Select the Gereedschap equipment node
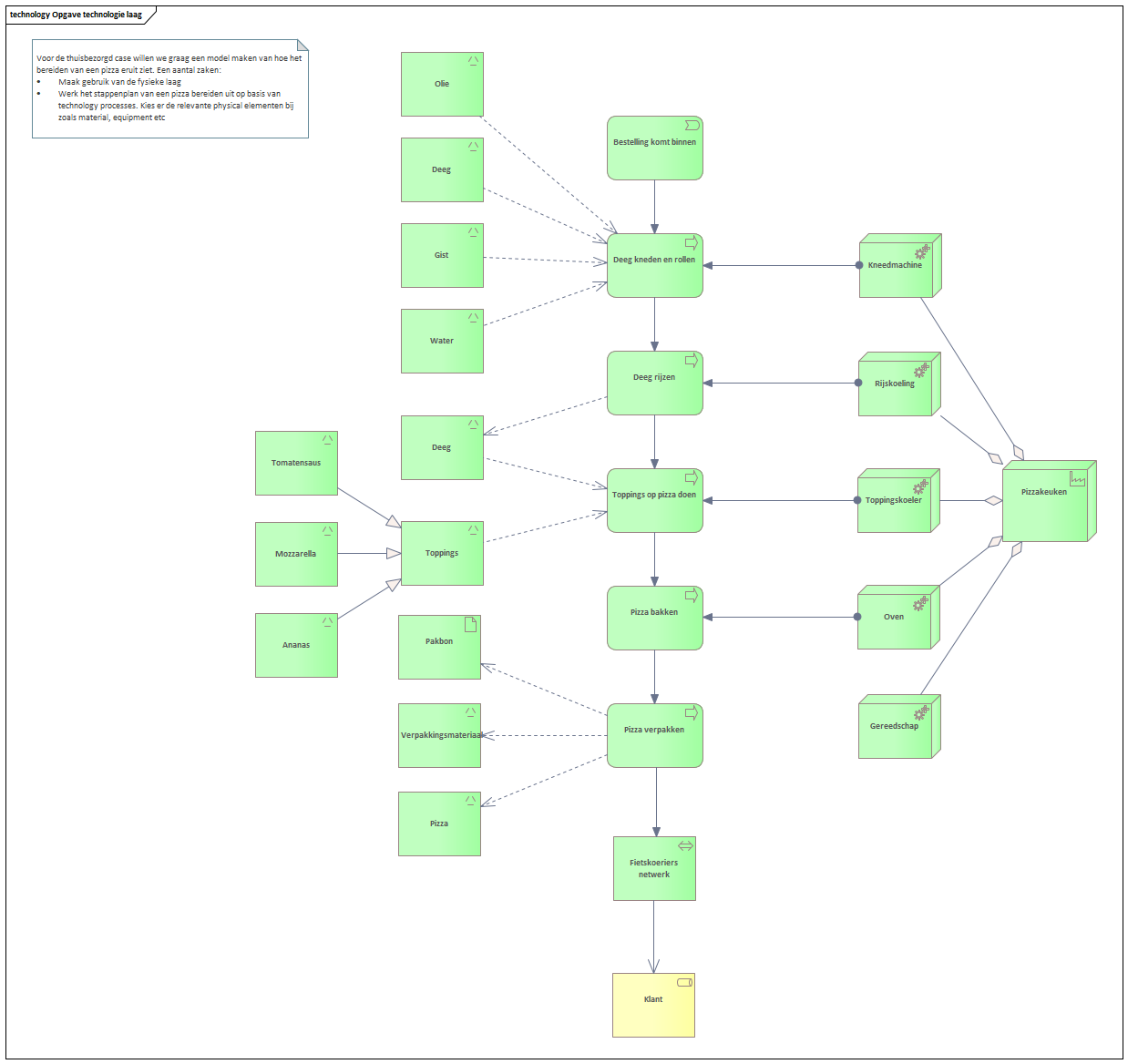Viewport: 1128px width, 1064px height. click(899, 726)
